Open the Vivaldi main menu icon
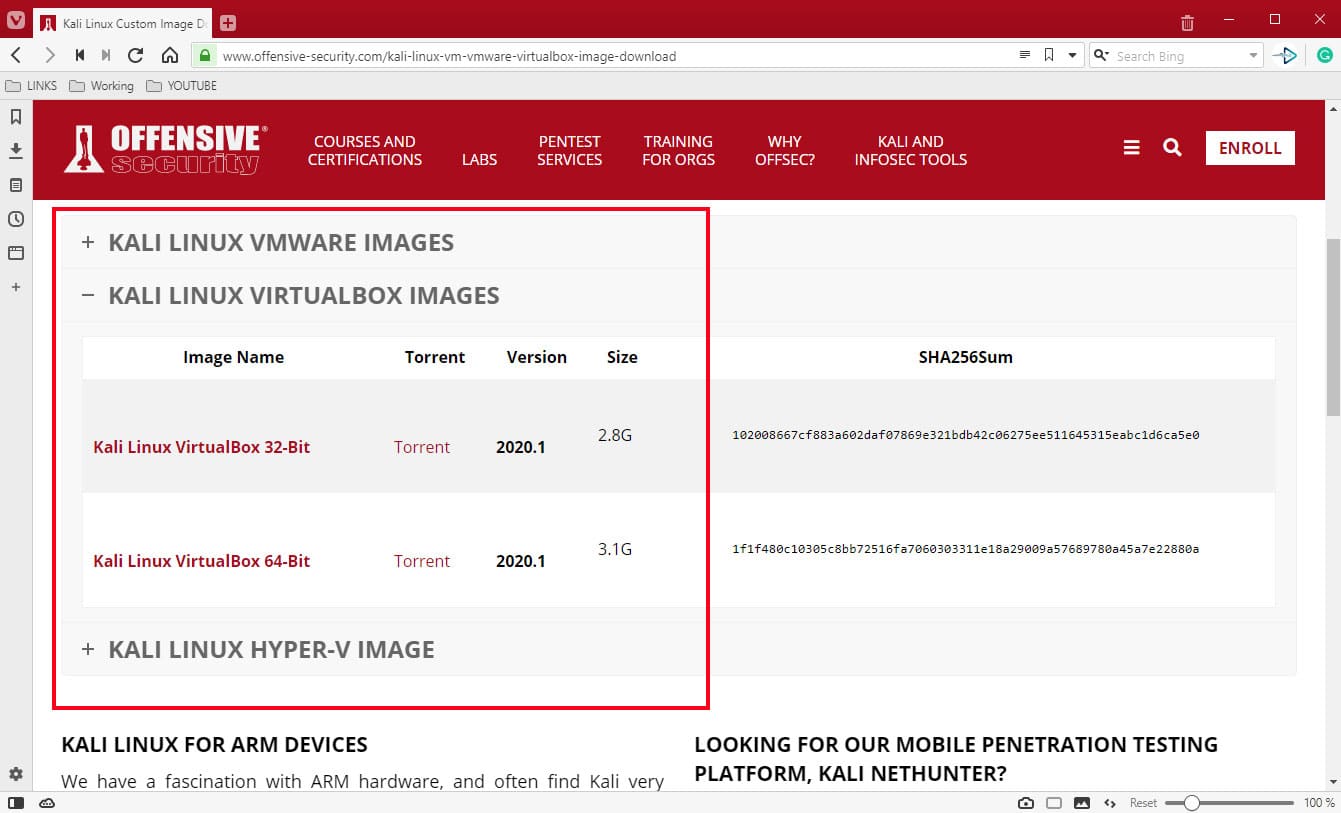Viewport: 1341px width, 813px height. (15, 21)
